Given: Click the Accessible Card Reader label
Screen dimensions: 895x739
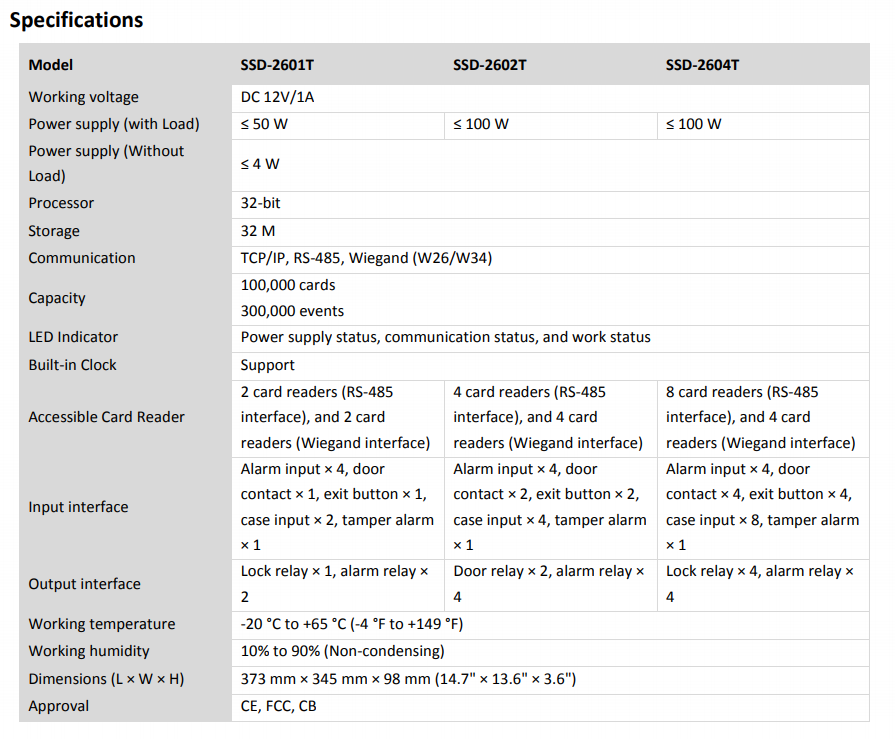Looking at the screenshot, I should tap(106, 417).
